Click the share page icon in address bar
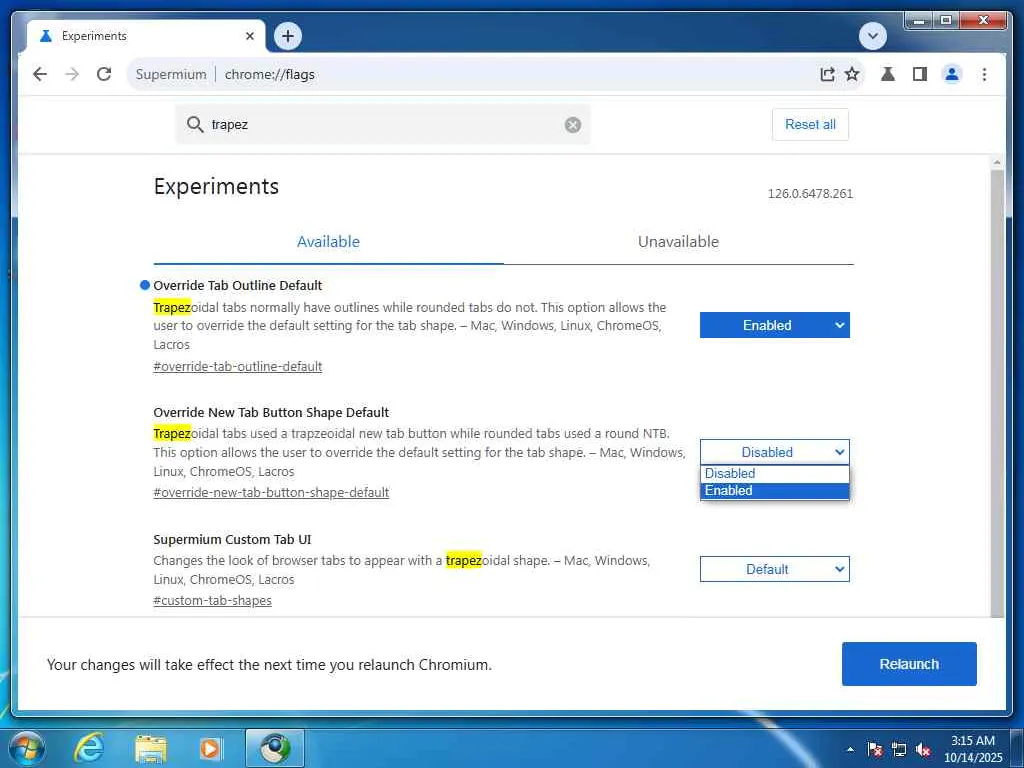 click(827, 74)
